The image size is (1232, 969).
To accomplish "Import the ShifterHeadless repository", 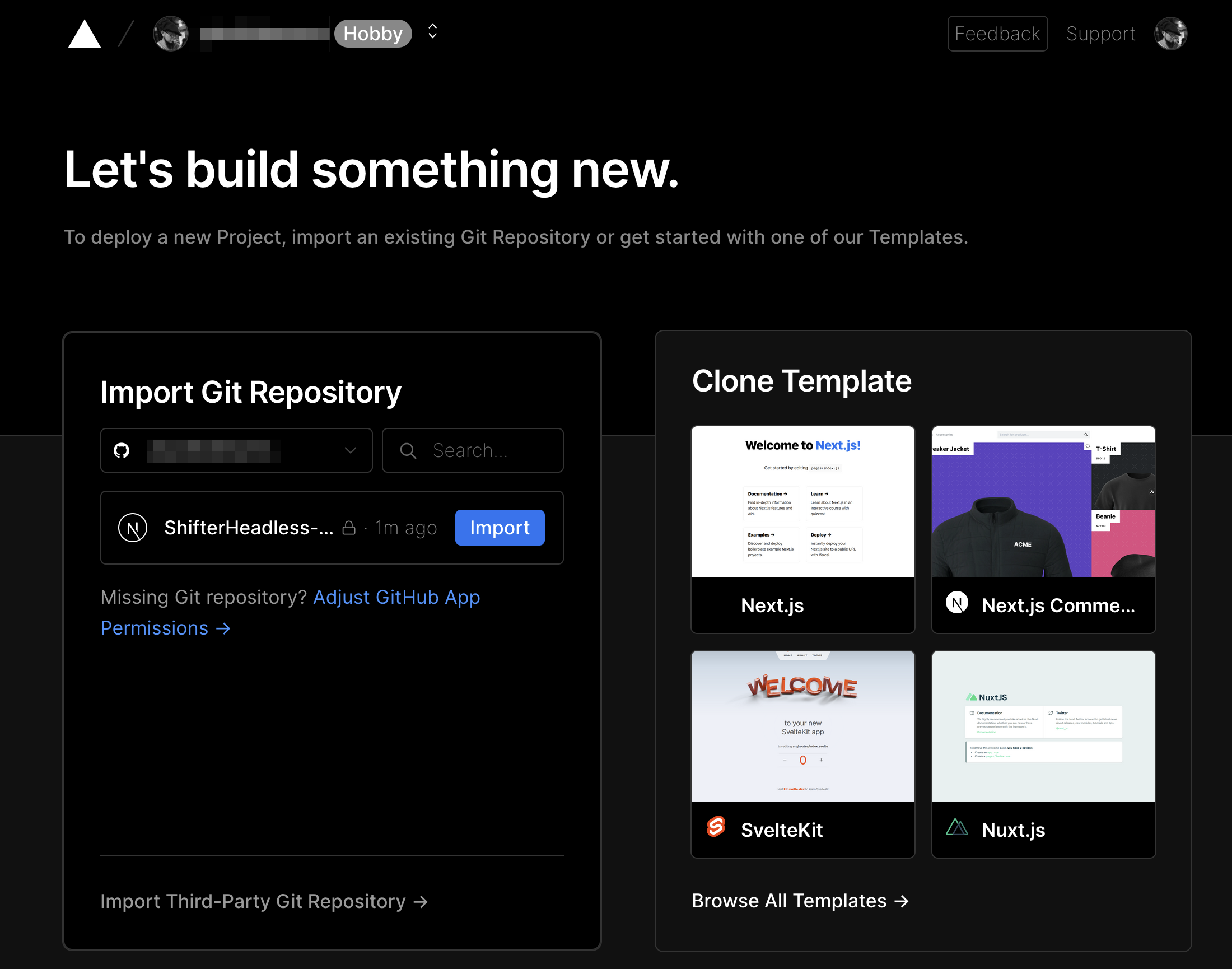I will pyautogui.click(x=500, y=528).
